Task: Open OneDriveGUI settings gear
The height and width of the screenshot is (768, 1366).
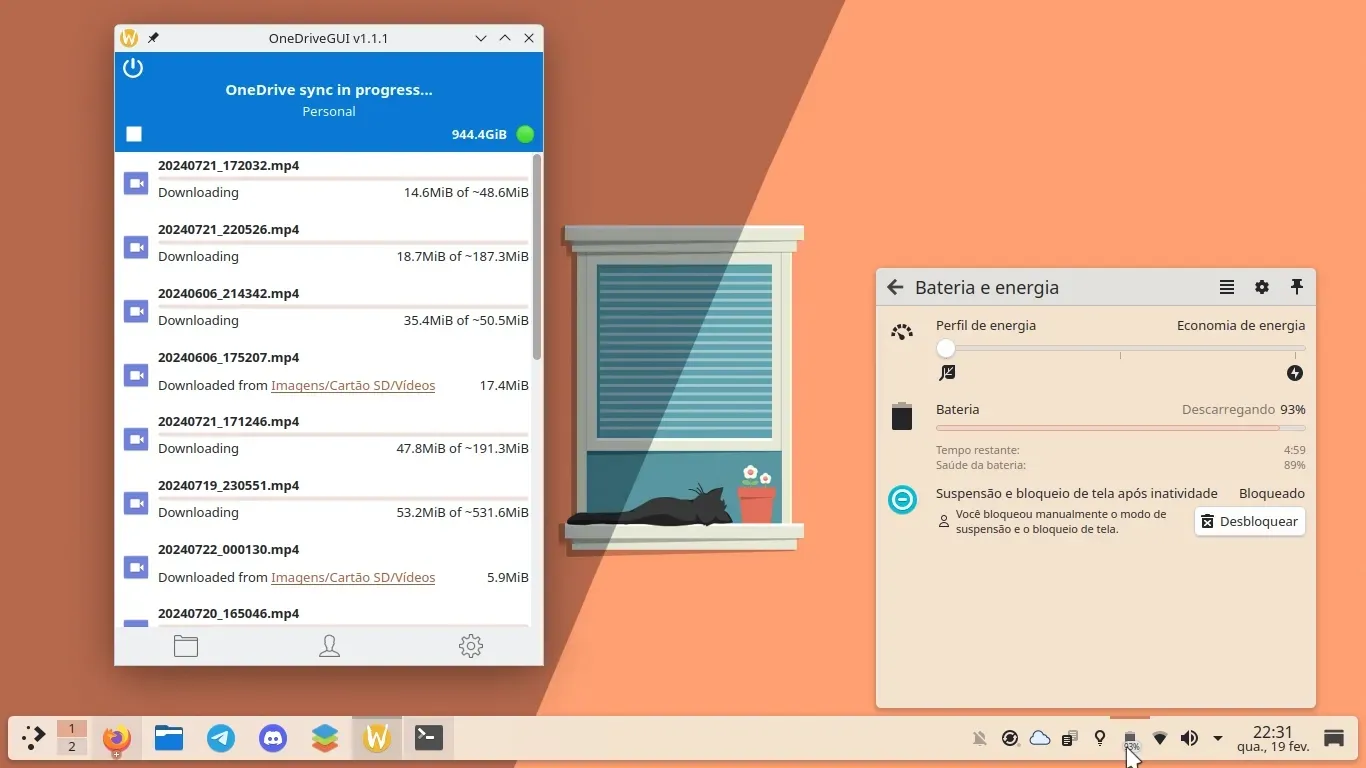Action: pyautogui.click(x=471, y=646)
